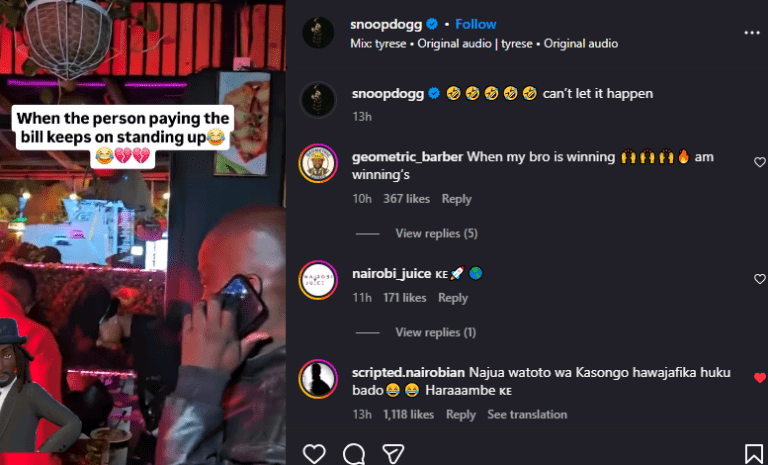Unlike scripted.nairobian's comment red heart
The image size is (768, 465).
tap(759, 378)
